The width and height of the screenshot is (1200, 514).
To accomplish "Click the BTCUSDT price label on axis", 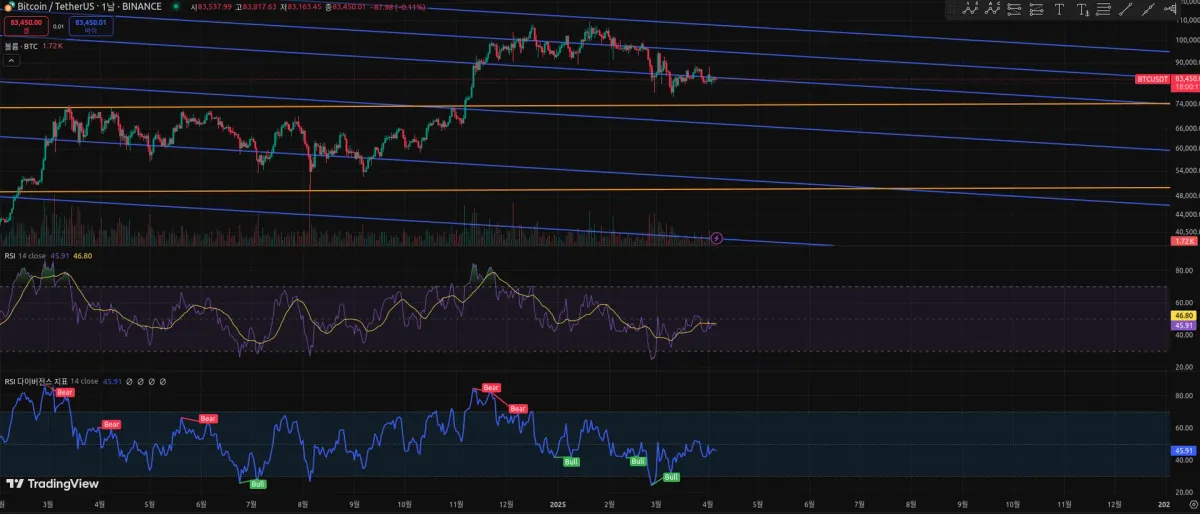I will click(x=1153, y=78).
